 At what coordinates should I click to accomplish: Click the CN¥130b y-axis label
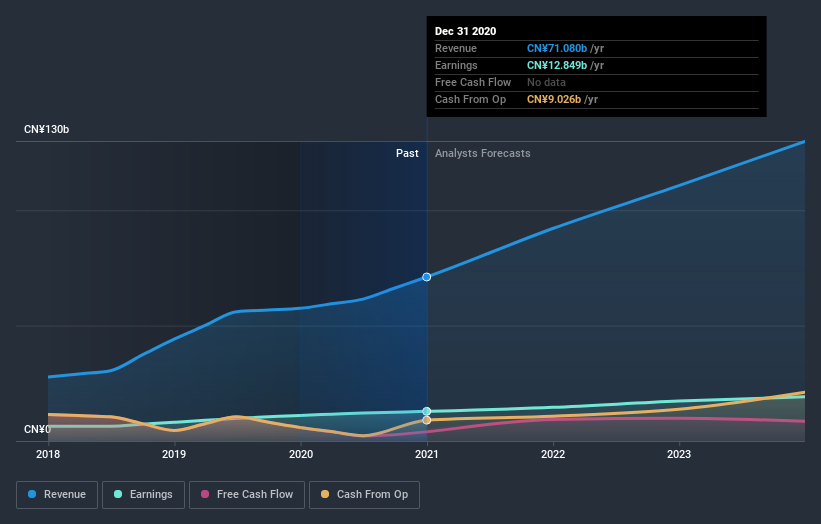[47, 129]
